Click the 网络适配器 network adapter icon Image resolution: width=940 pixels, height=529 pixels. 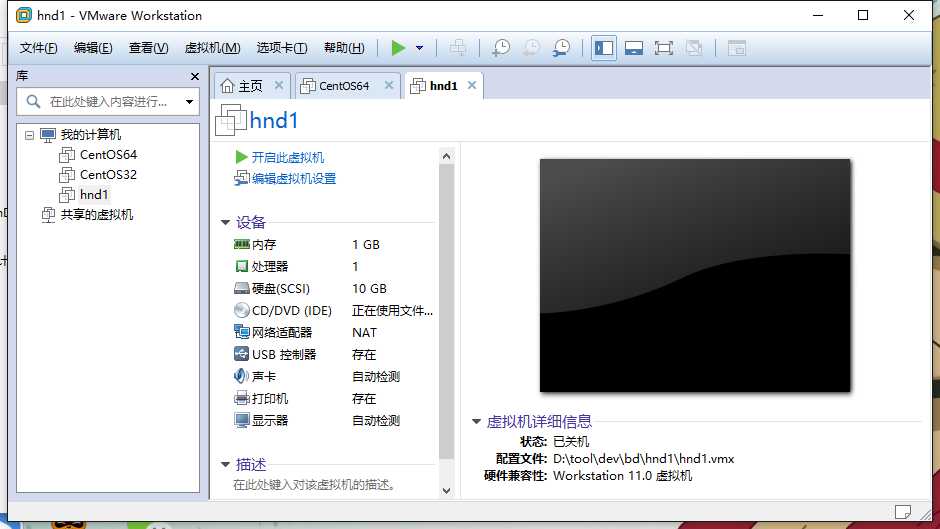pos(242,332)
